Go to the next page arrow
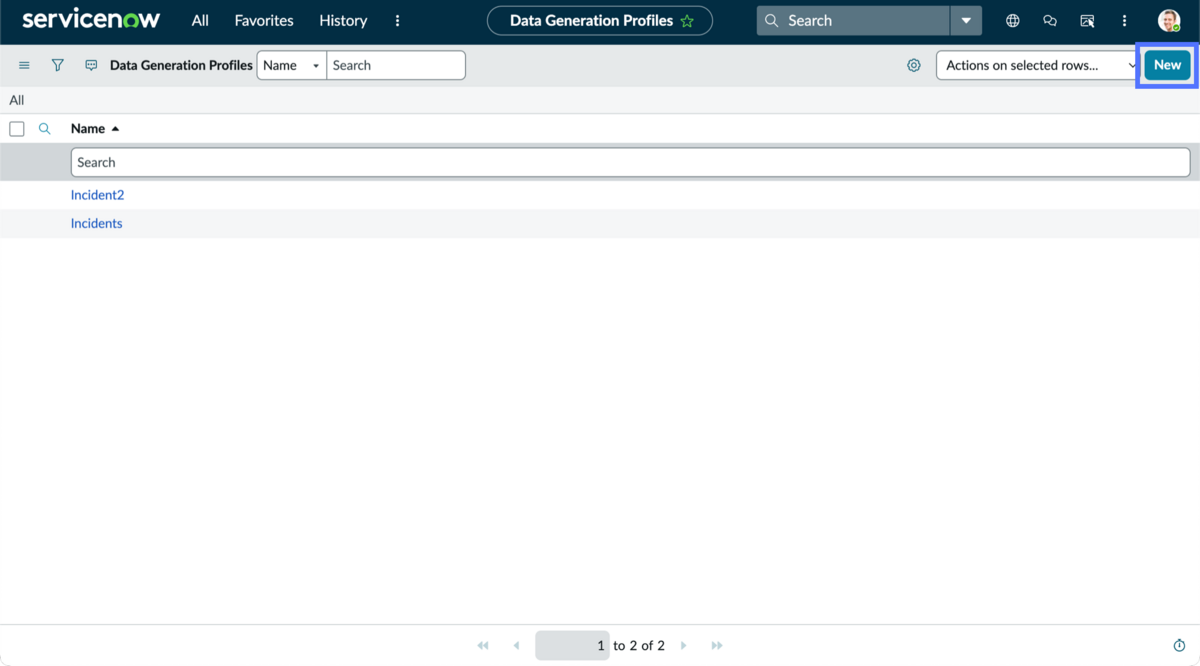1200x666 pixels. click(684, 646)
